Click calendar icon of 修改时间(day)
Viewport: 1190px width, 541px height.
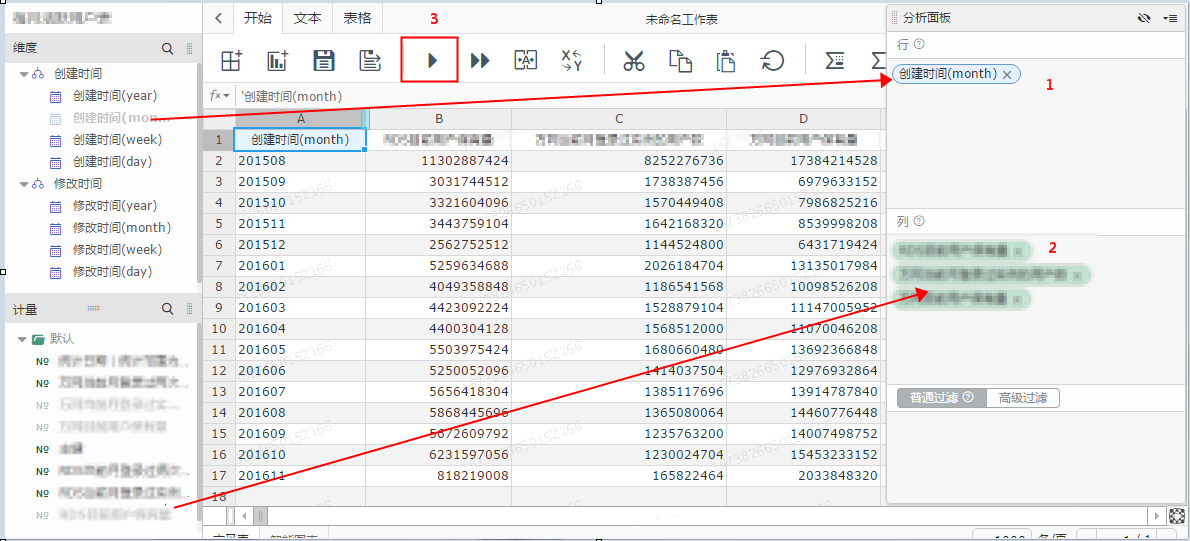pos(55,272)
